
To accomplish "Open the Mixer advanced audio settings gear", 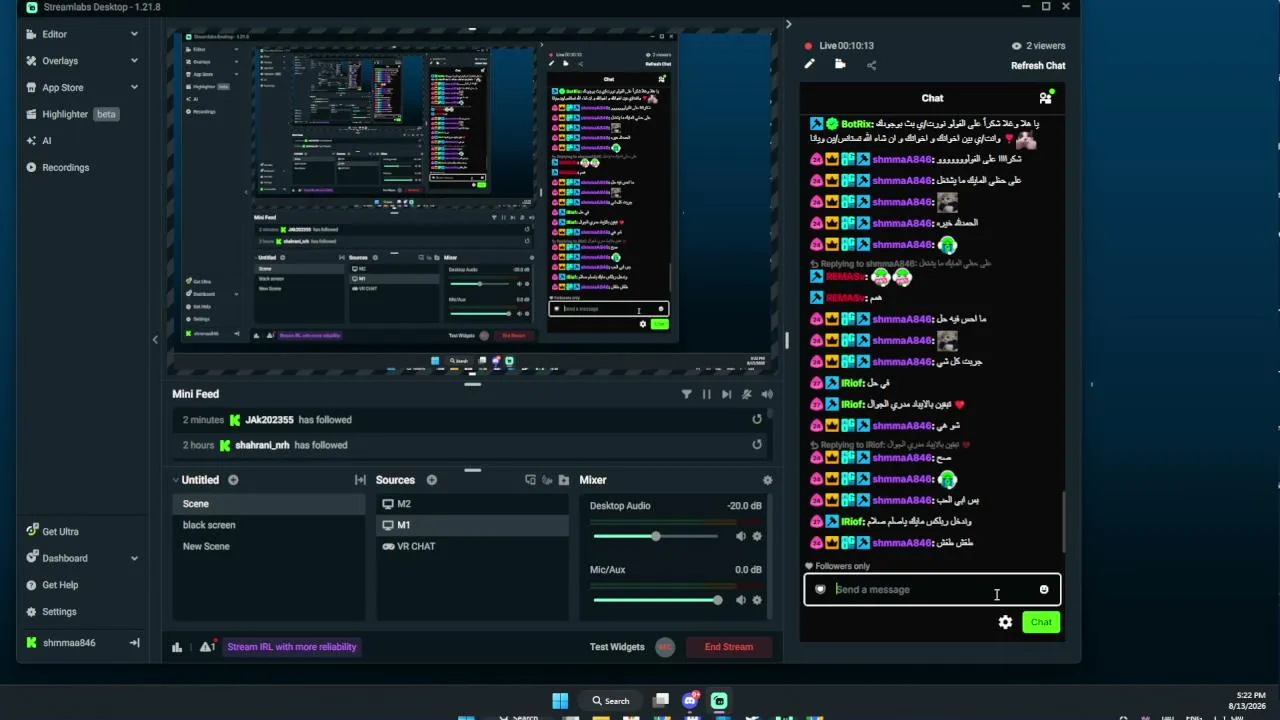I will [767, 480].
